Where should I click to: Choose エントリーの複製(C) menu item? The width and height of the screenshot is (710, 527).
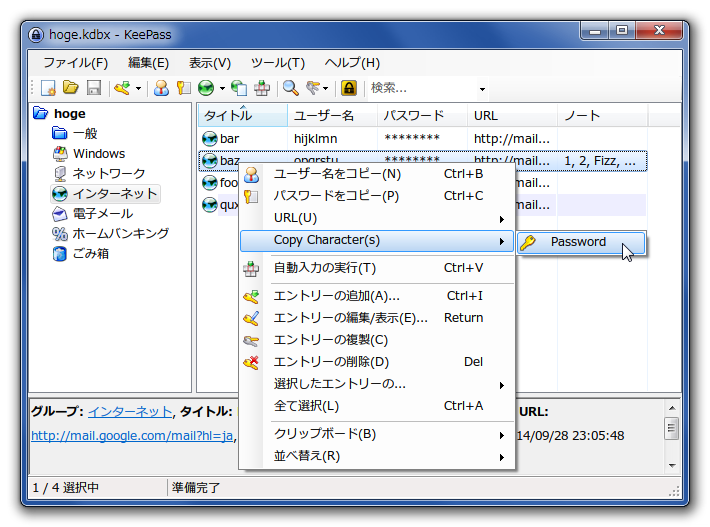[377, 340]
